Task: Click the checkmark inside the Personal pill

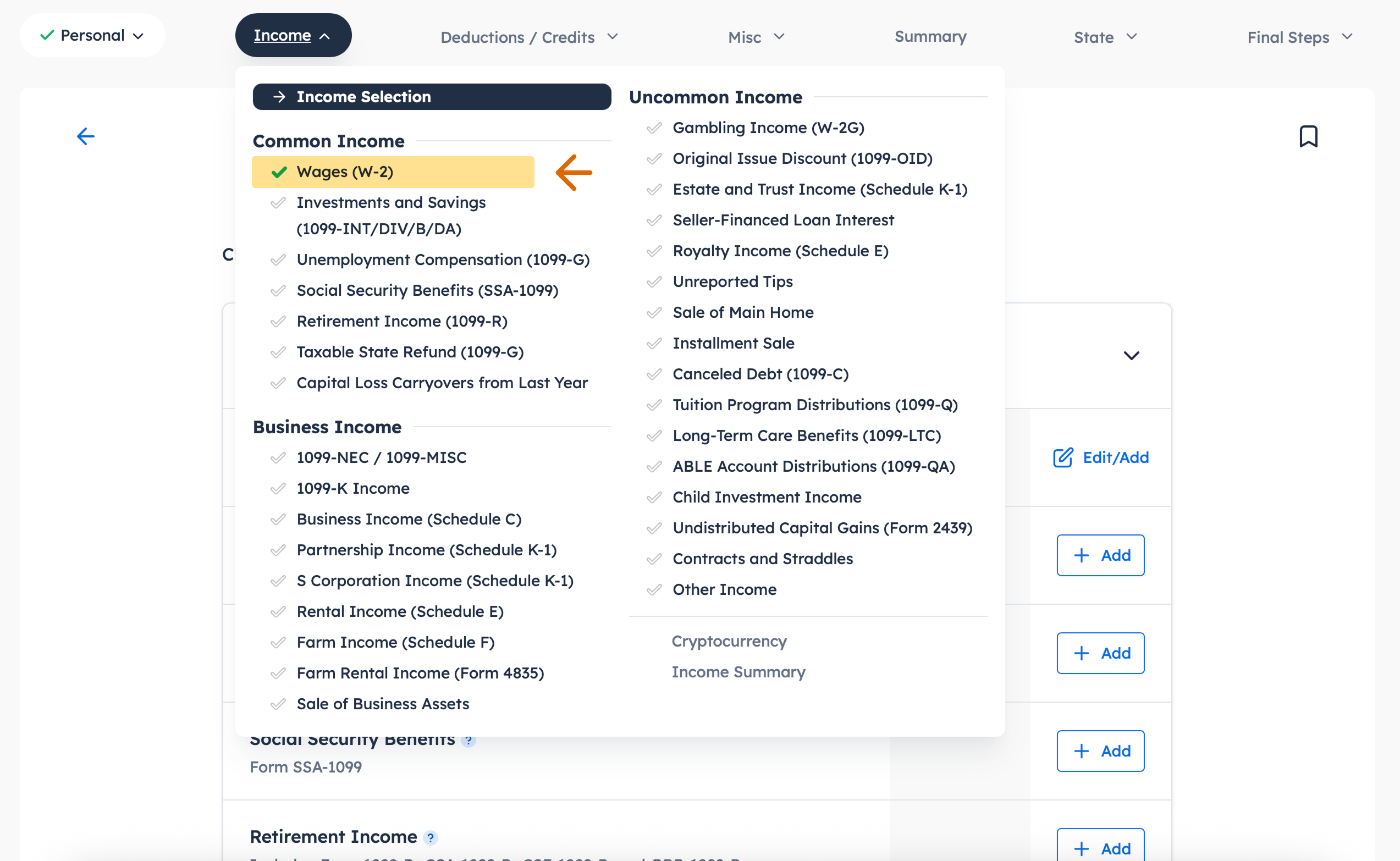Action: coord(47,35)
